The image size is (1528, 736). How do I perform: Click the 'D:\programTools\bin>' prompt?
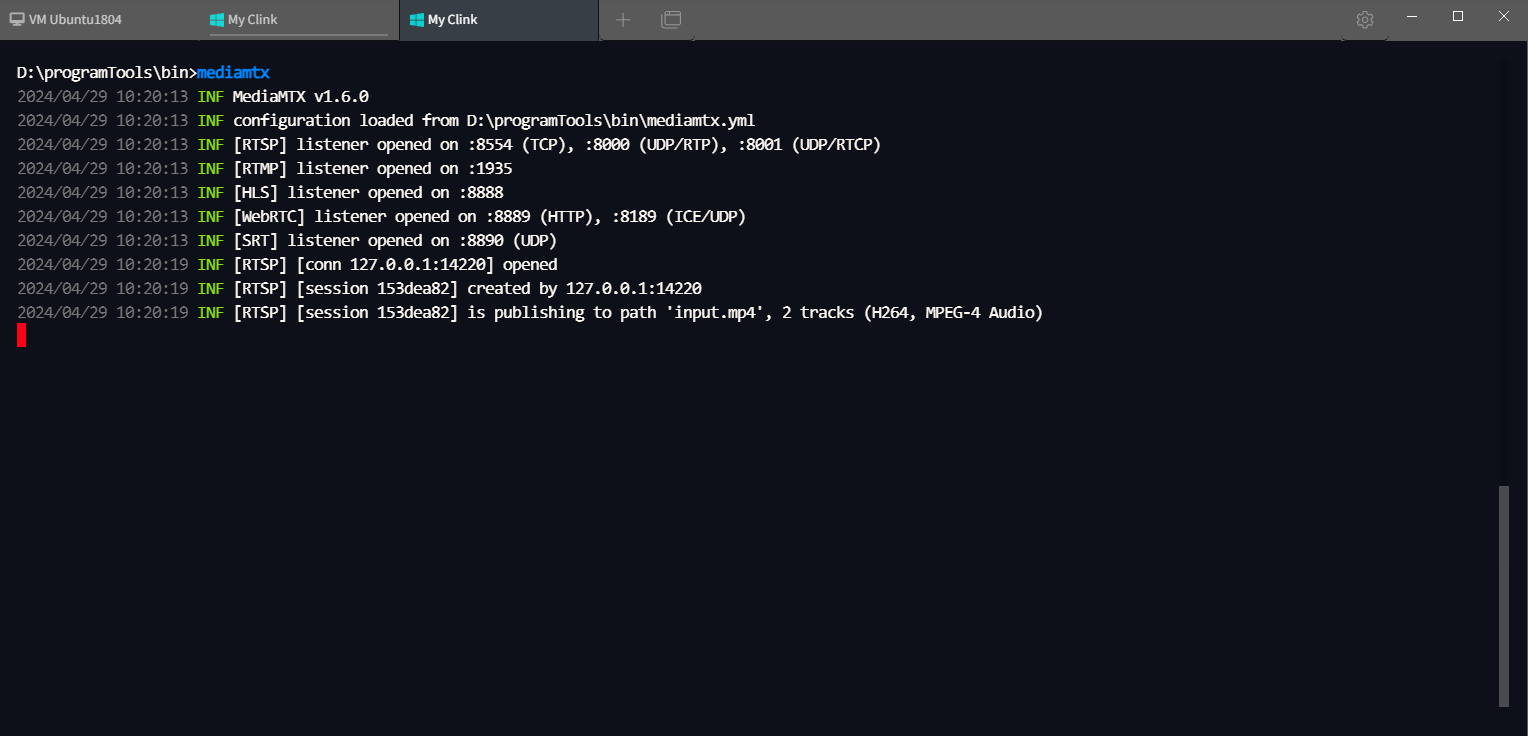[x=107, y=73]
